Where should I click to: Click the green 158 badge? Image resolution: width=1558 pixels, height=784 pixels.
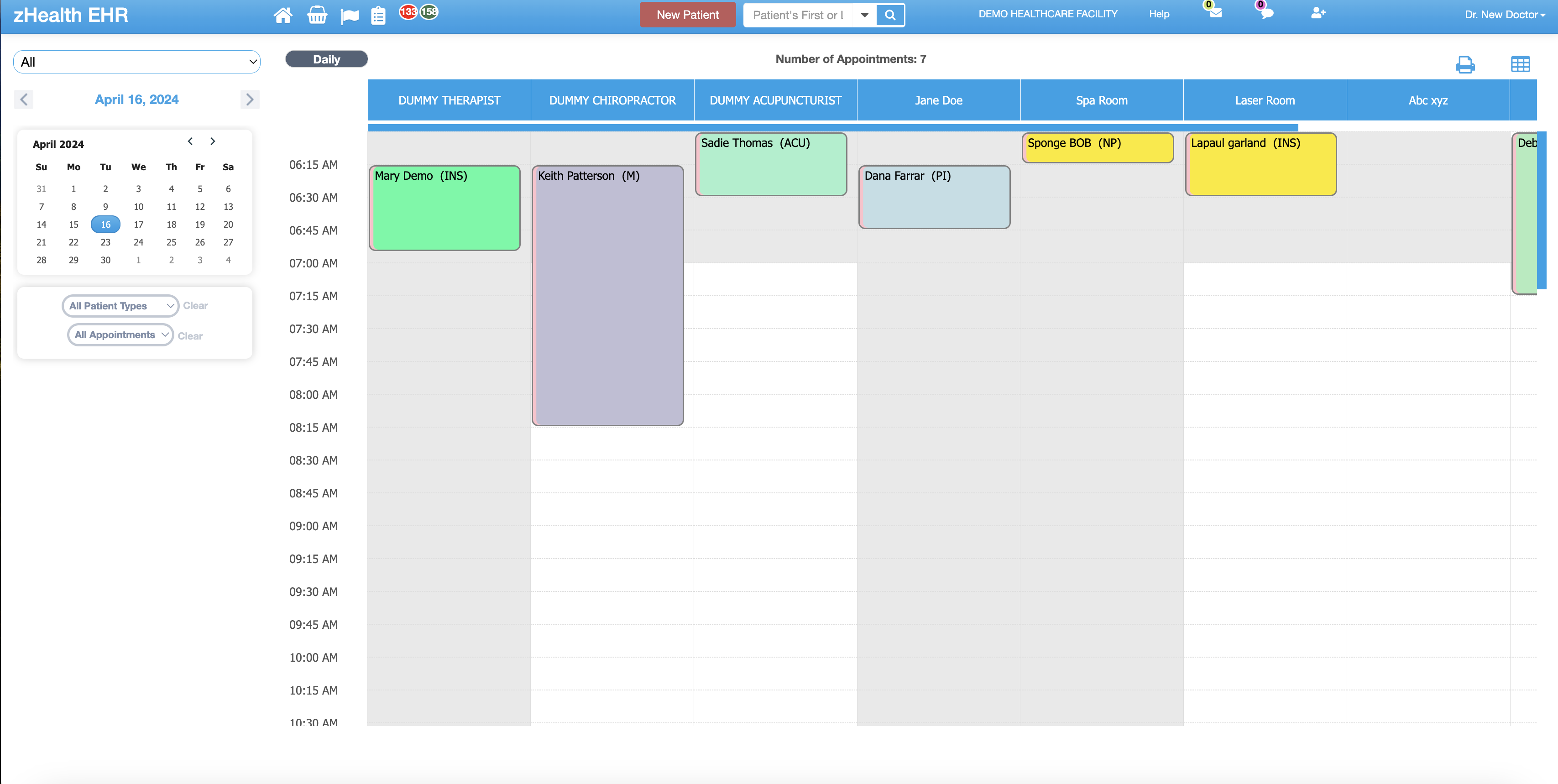click(x=429, y=11)
